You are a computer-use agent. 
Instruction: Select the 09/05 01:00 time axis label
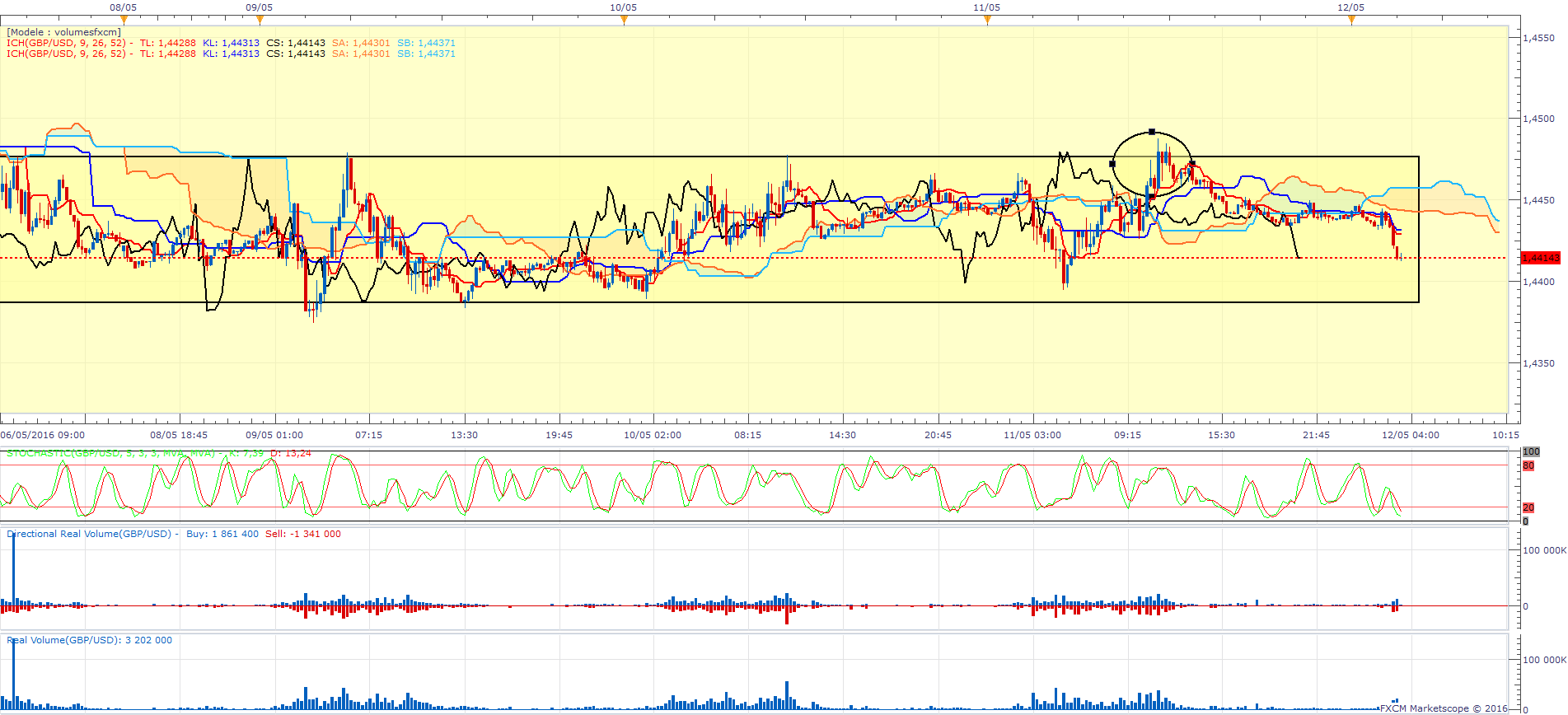click(274, 435)
